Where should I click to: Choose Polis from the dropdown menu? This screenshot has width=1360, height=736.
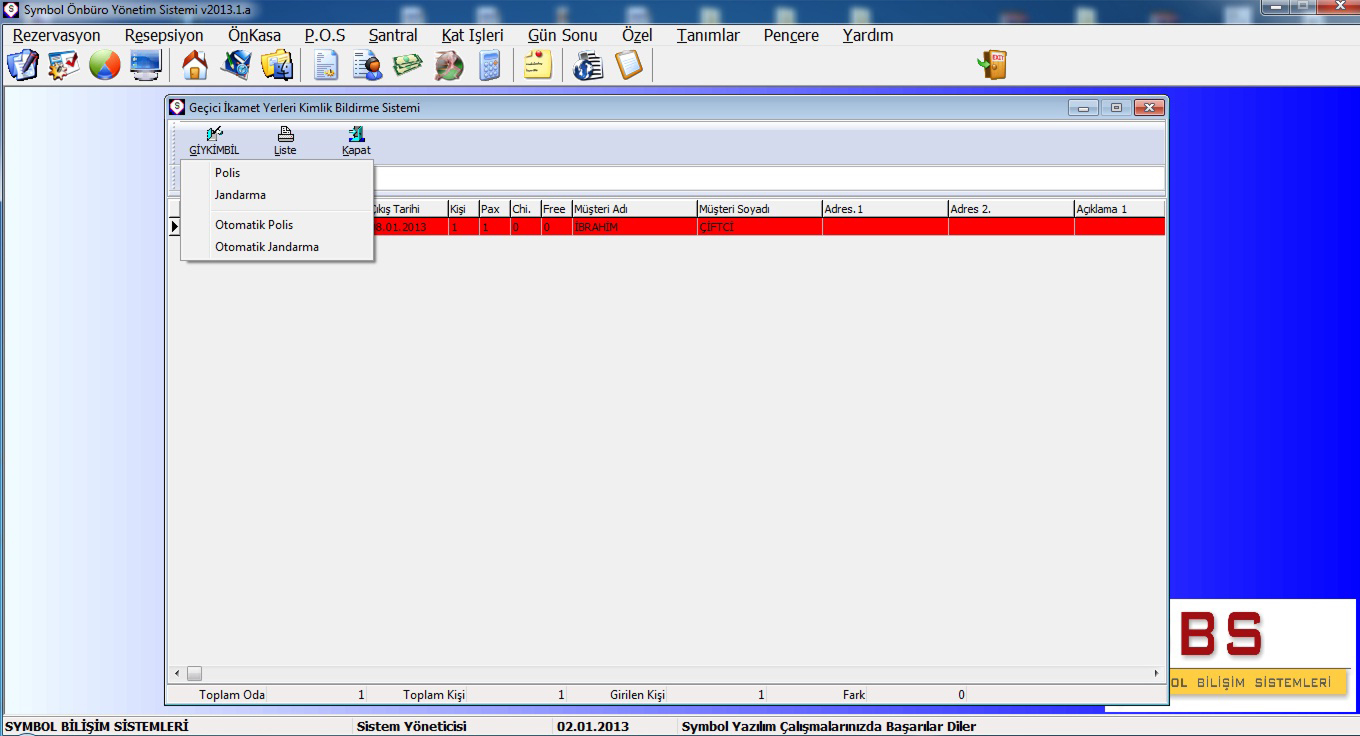(x=277, y=173)
